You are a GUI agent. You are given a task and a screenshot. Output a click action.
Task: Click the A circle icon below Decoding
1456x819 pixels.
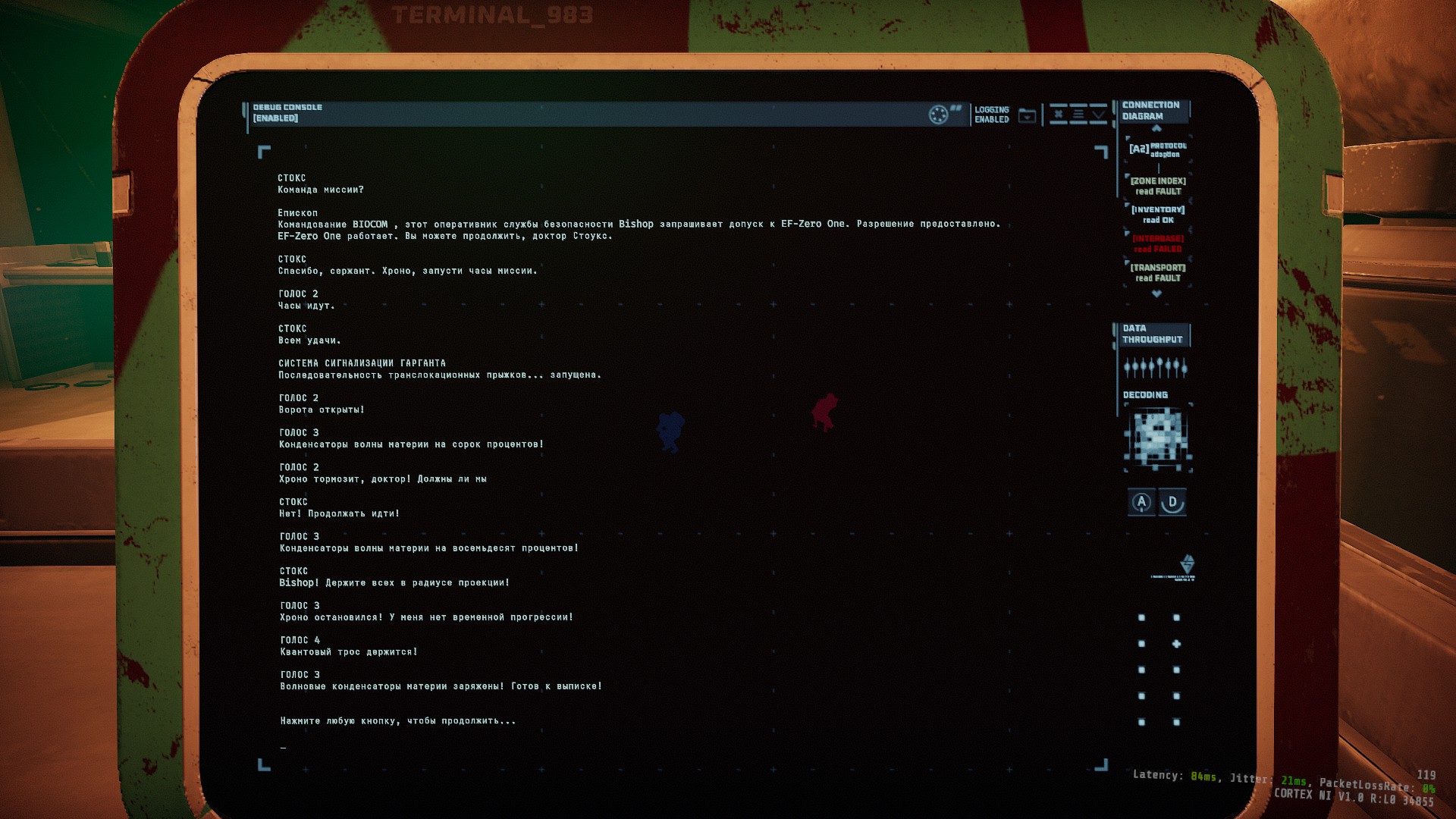[x=1141, y=502]
